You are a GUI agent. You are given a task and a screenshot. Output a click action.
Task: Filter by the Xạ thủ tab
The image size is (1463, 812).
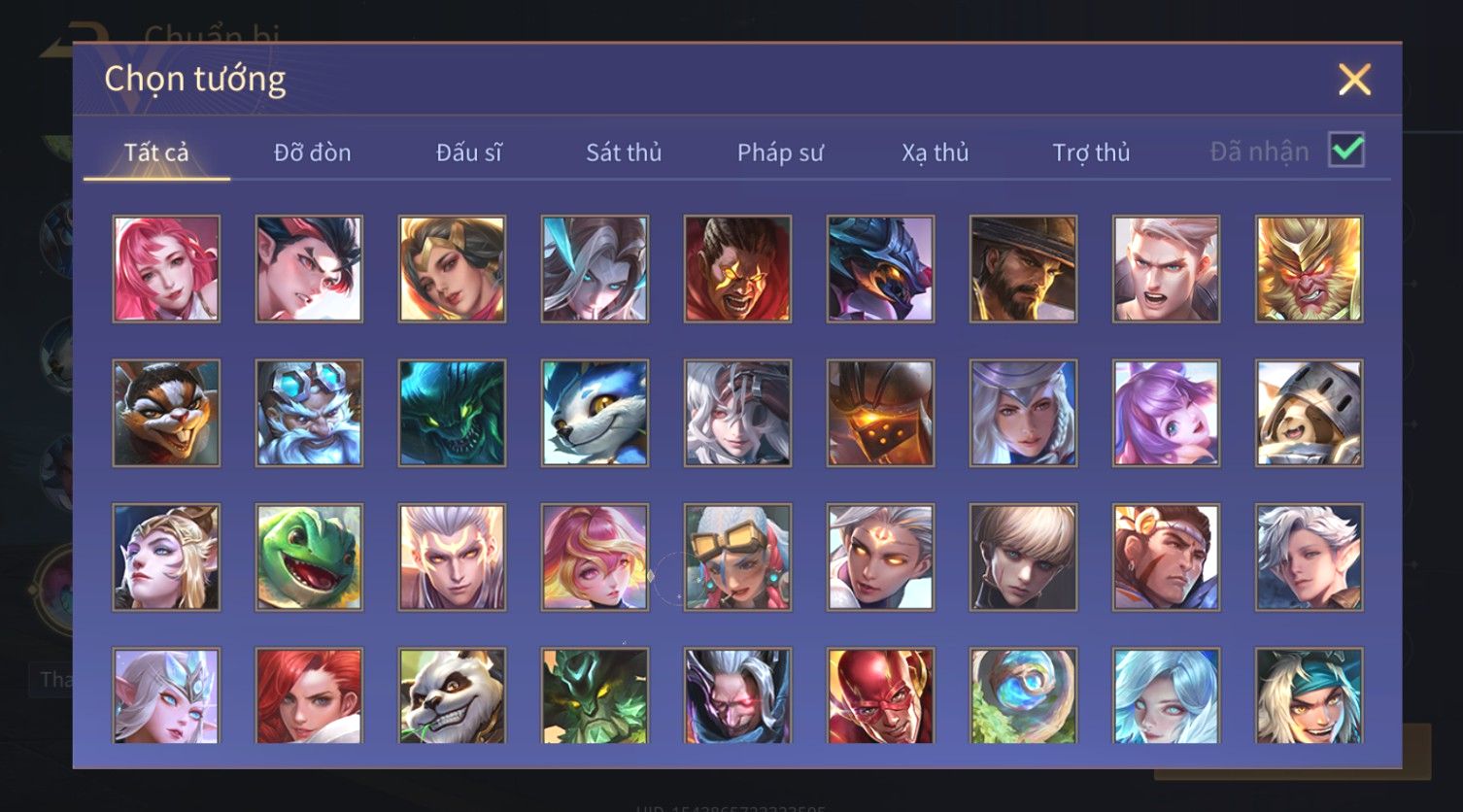pos(935,152)
